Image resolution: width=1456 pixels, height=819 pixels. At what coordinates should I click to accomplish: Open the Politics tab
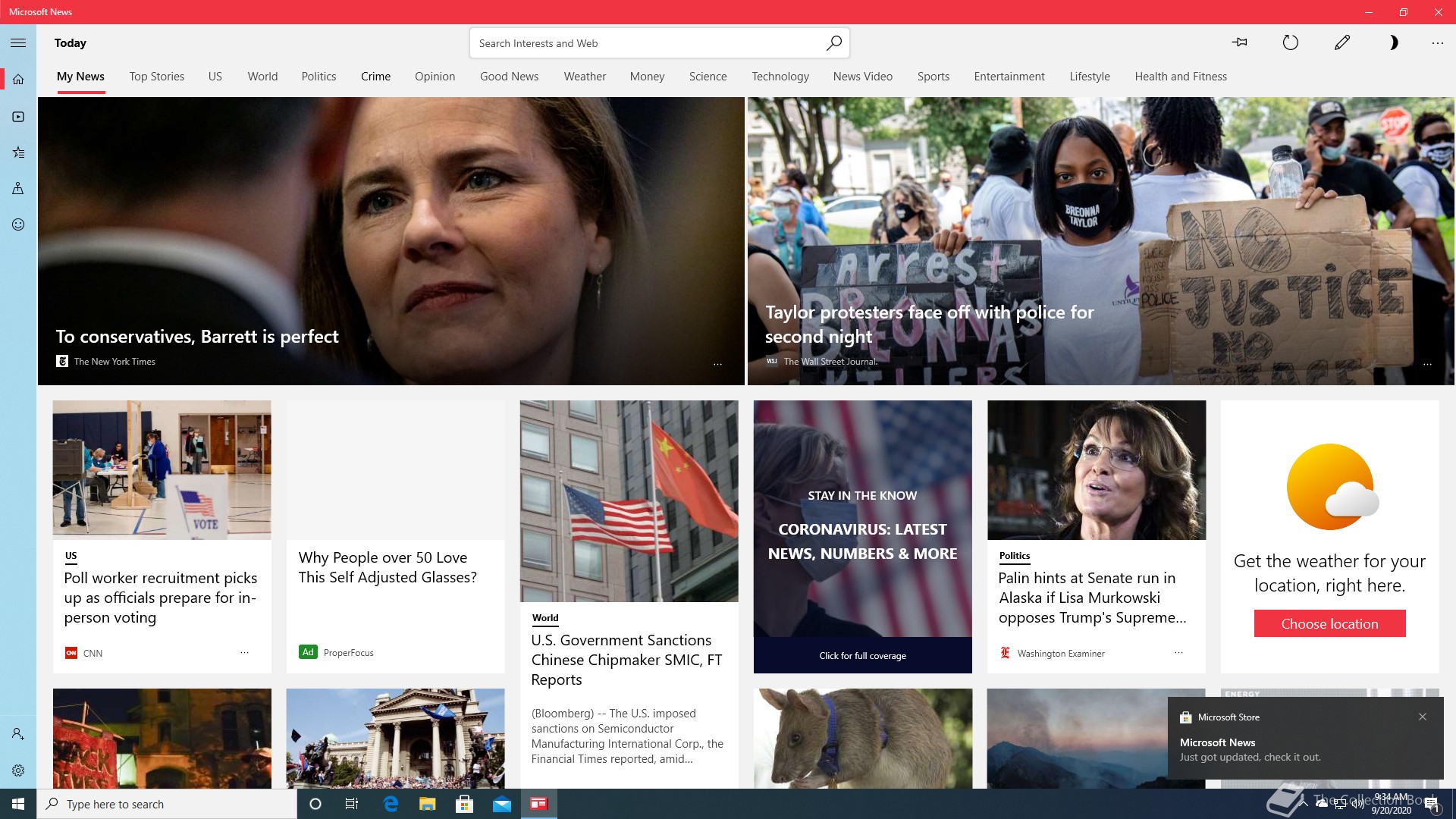(x=318, y=77)
